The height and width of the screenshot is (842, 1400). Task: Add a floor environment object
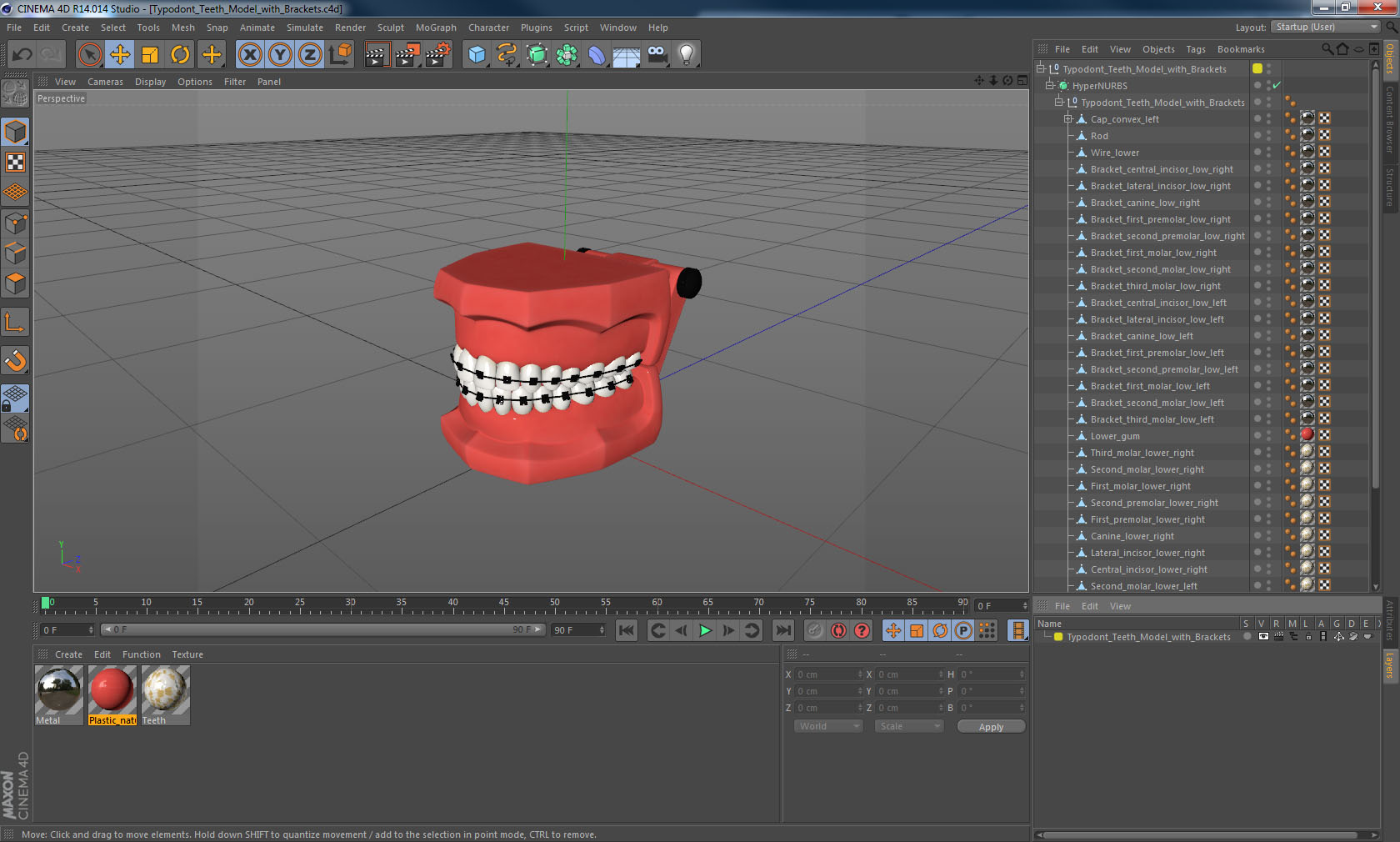coord(627,55)
